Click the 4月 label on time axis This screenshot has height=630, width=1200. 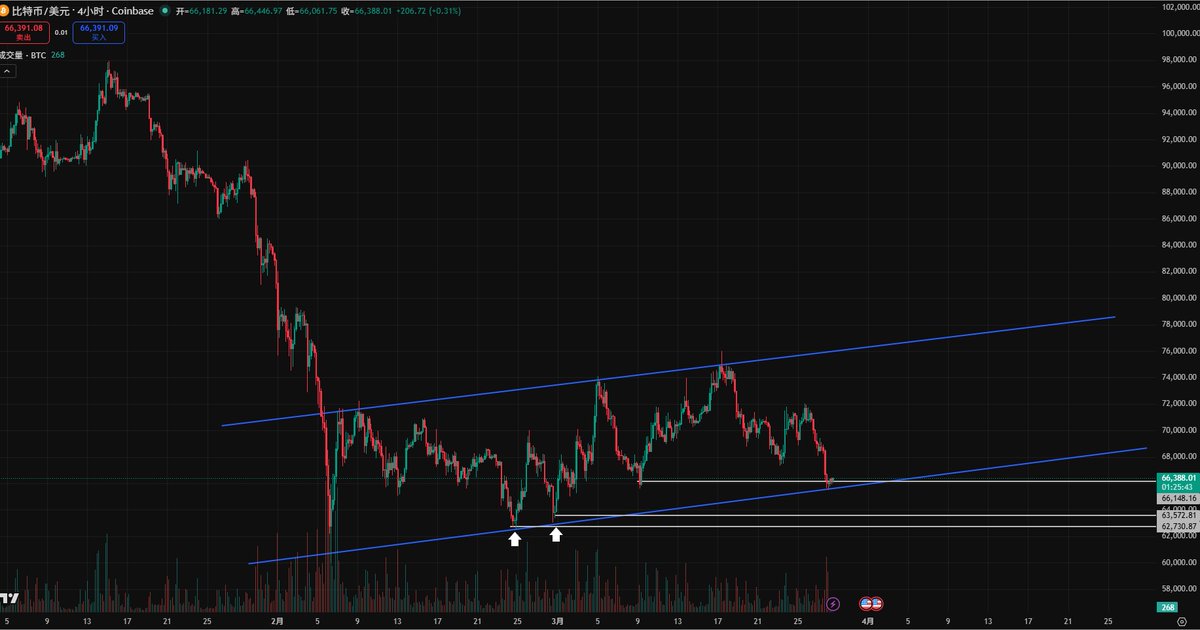point(868,621)
